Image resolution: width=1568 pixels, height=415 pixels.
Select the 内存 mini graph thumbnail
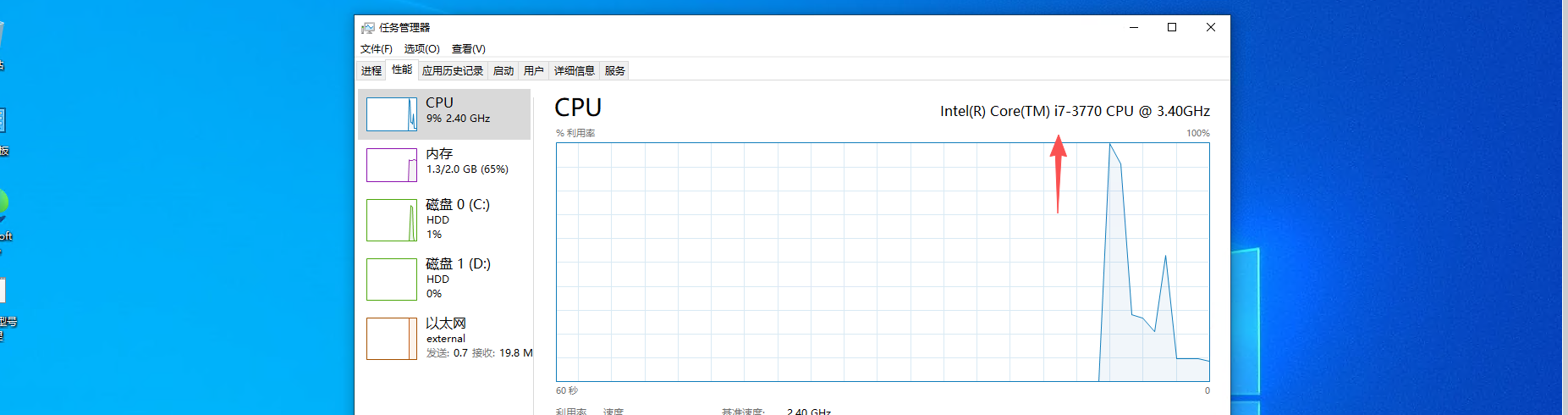392,165
